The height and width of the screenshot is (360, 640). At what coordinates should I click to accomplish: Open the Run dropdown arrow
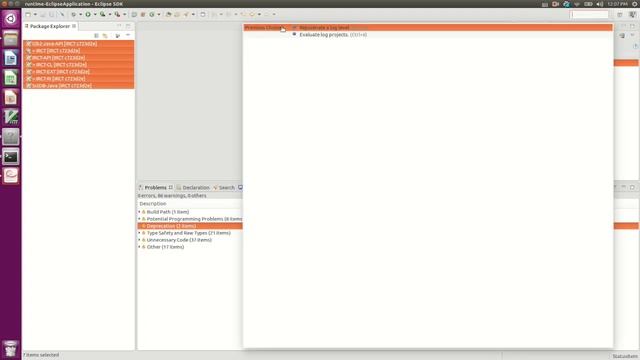tap(95, 14)
